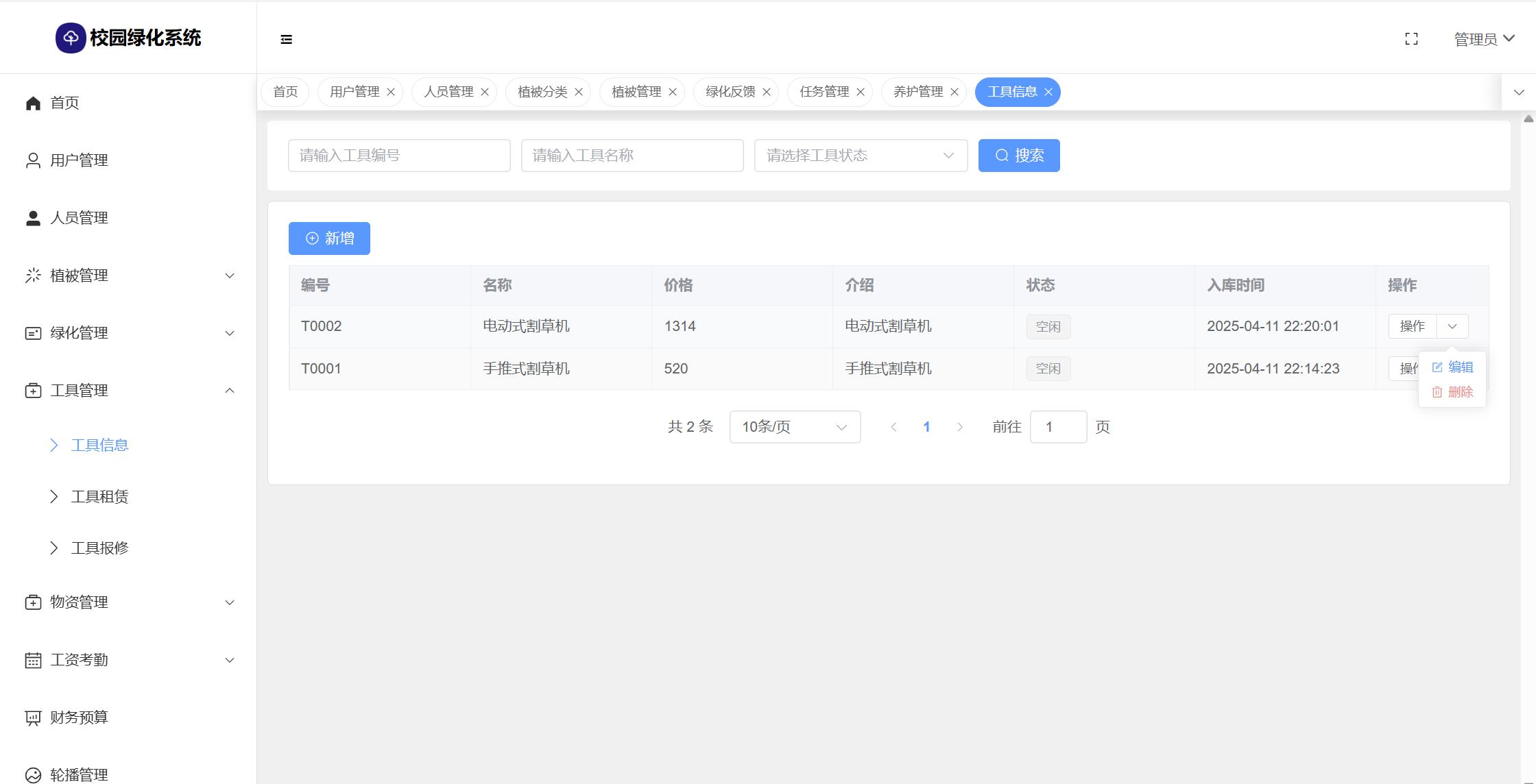Click the 首页 home icon in sidebar

click(33, 103)
